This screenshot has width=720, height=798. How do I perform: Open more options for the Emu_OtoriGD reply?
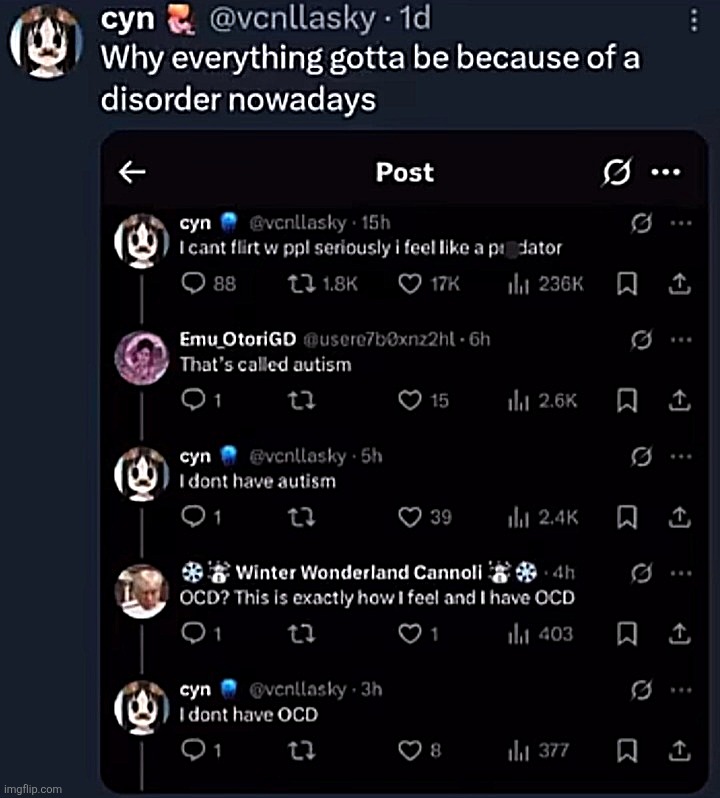pos(680,338)
